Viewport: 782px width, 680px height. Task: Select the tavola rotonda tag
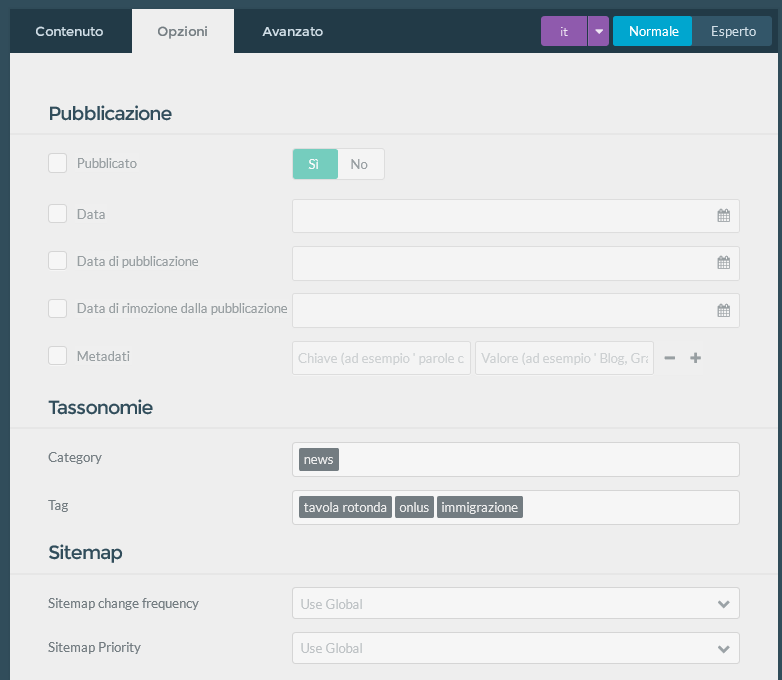(x=345, y=507)
